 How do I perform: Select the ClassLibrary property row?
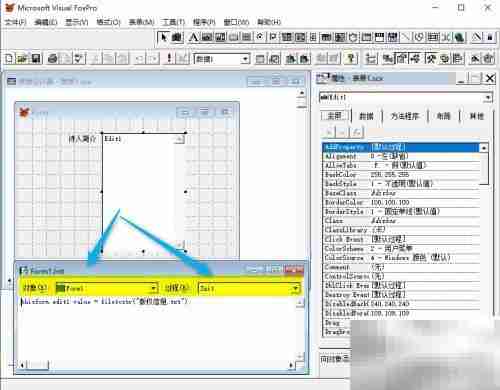(402, 230)
